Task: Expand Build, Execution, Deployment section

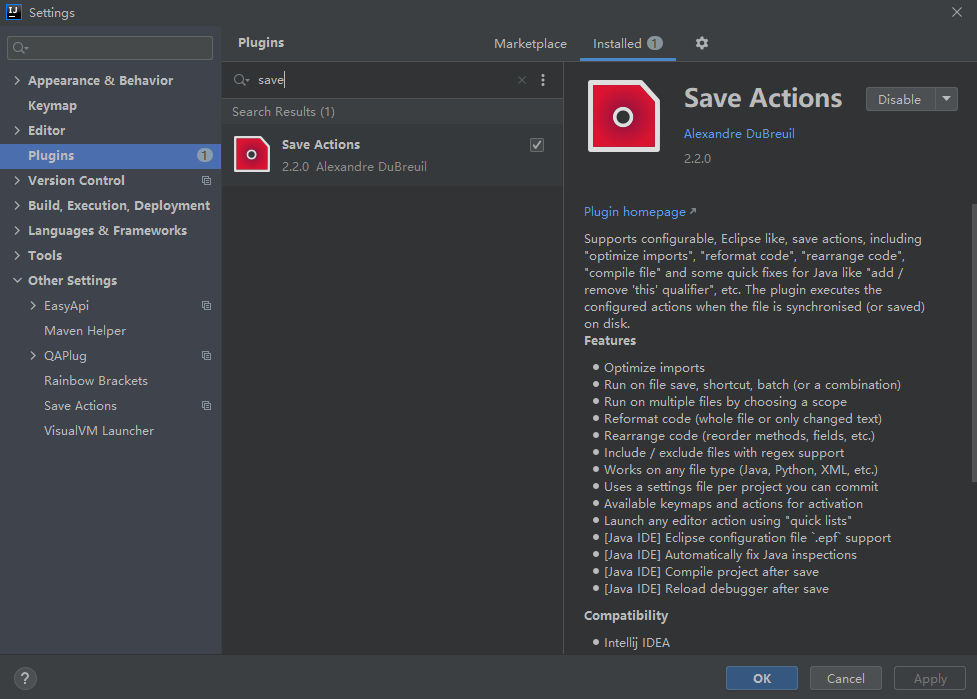Action: (x=17, y=206)
